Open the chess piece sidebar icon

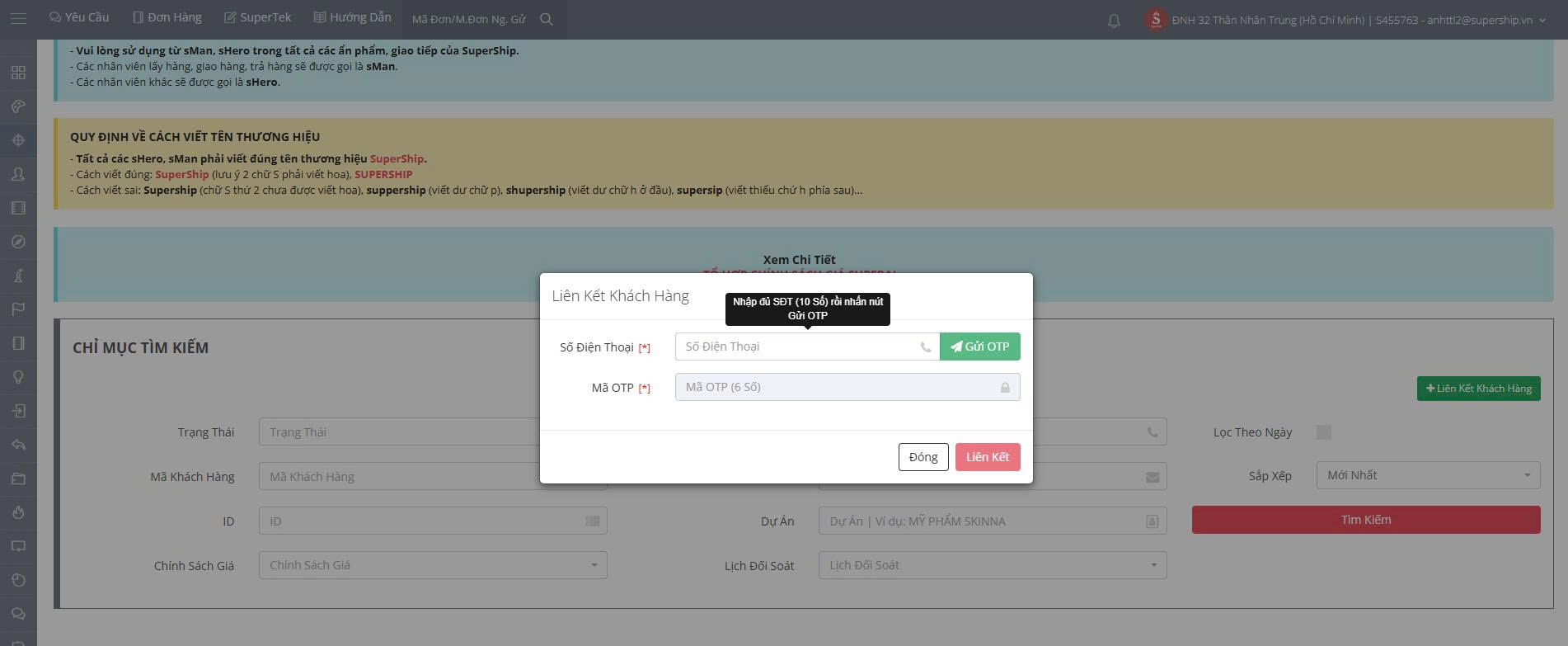(18, 276)
